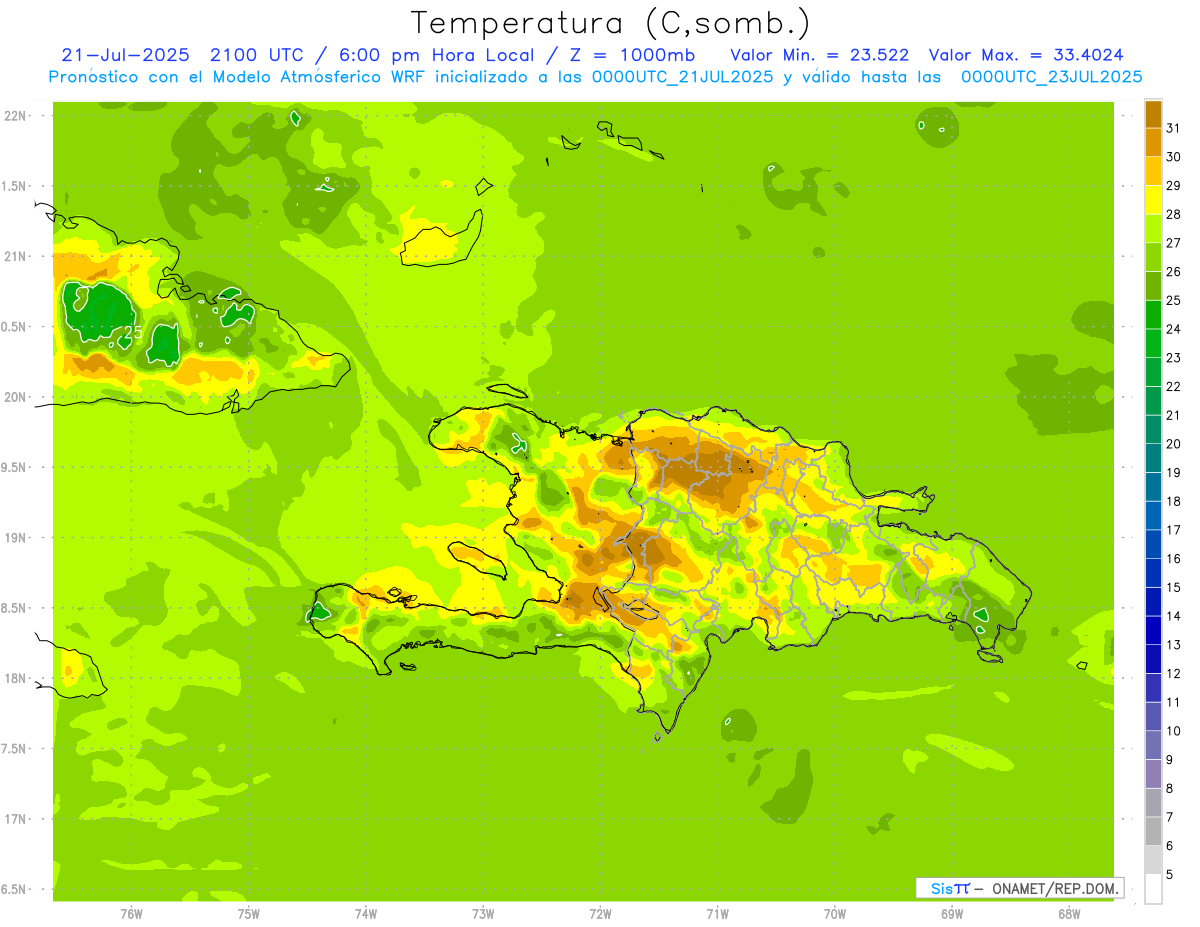The height and width of the screenshot is (927, 1200).
Task: Click the '72W' longitude axis label
Action: coord(600,914)
